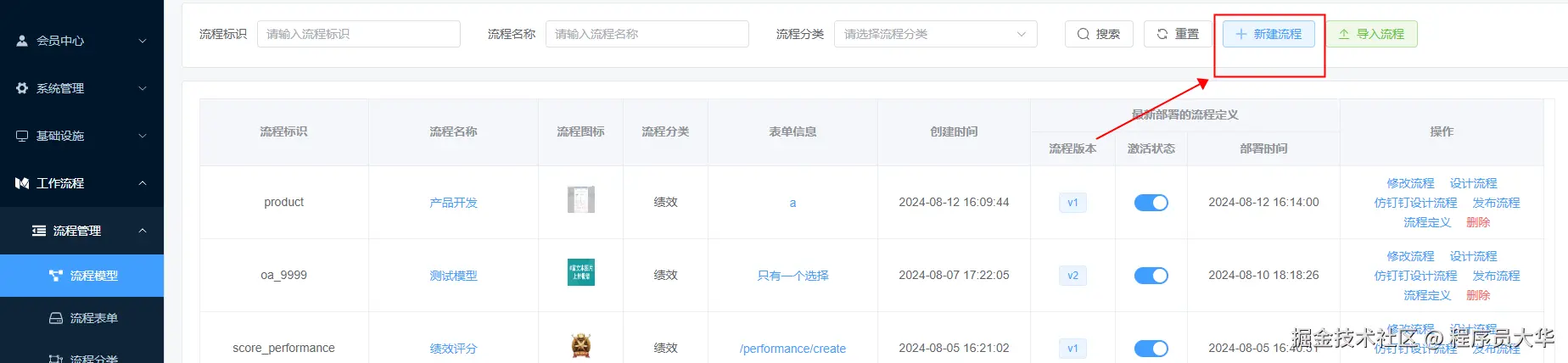Click 设计流程 for the product row
The width and height of the screenshot is (1568, 363).
1474,183
